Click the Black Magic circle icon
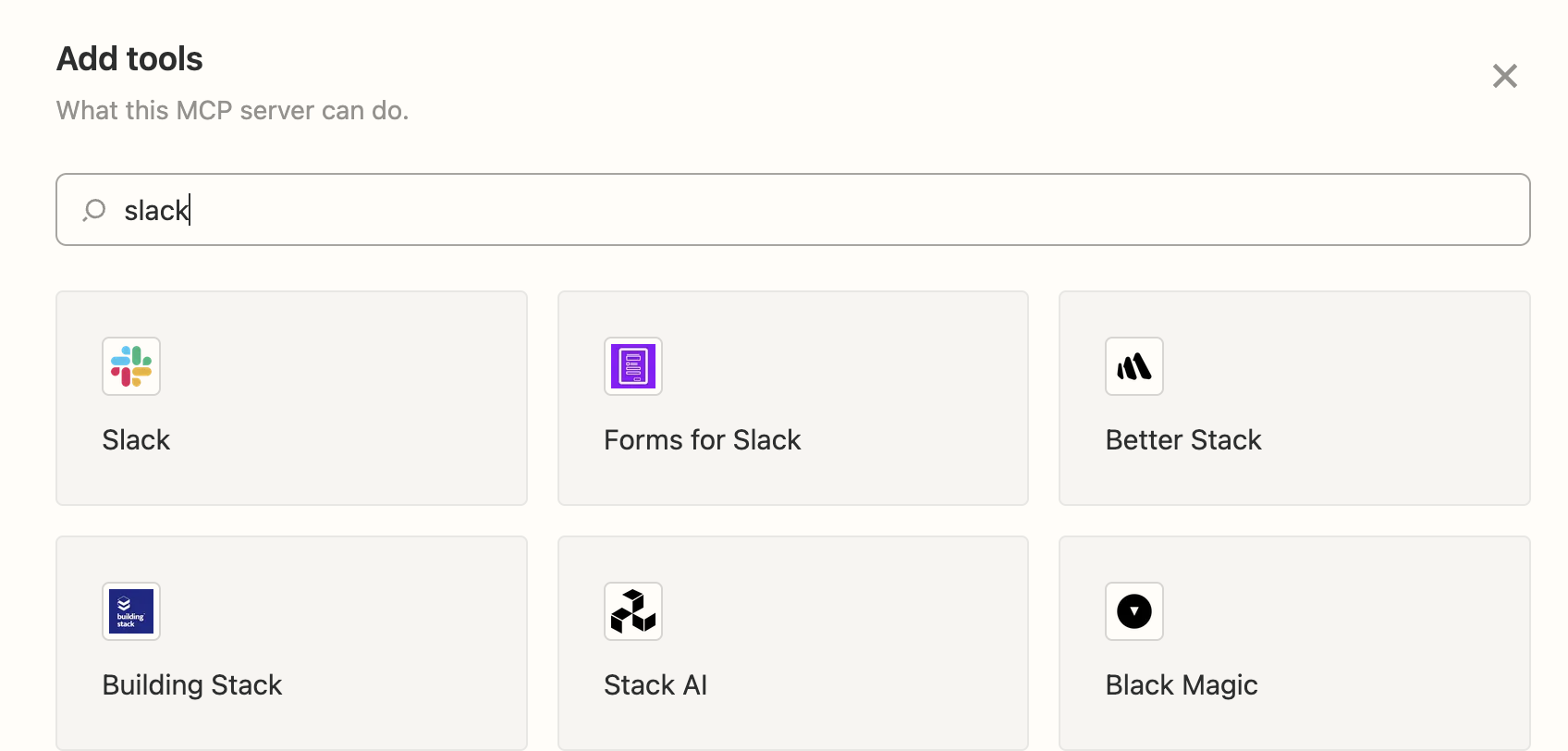The width and height of the screenshot is (1568, 751). click(1134, 611)
